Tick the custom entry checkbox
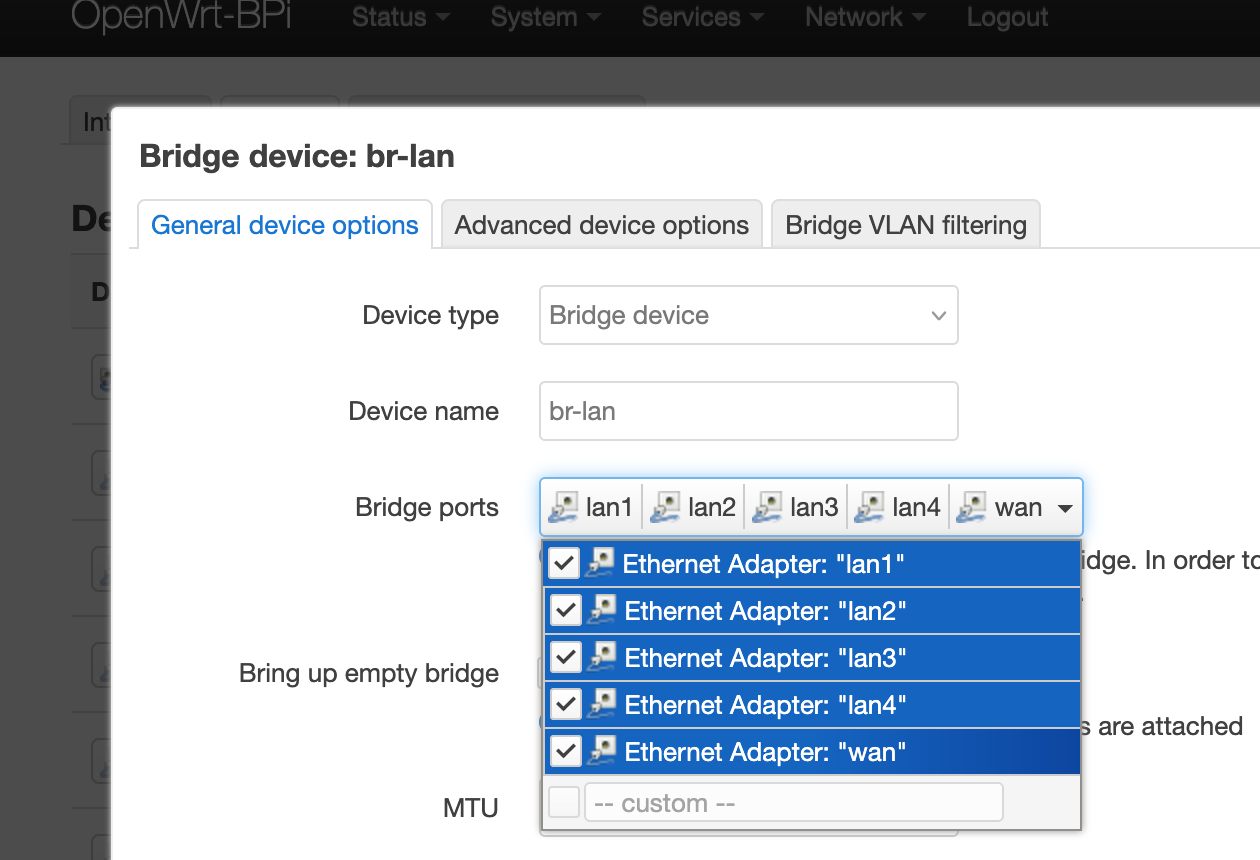1260x860 pixels. point(565,802)
